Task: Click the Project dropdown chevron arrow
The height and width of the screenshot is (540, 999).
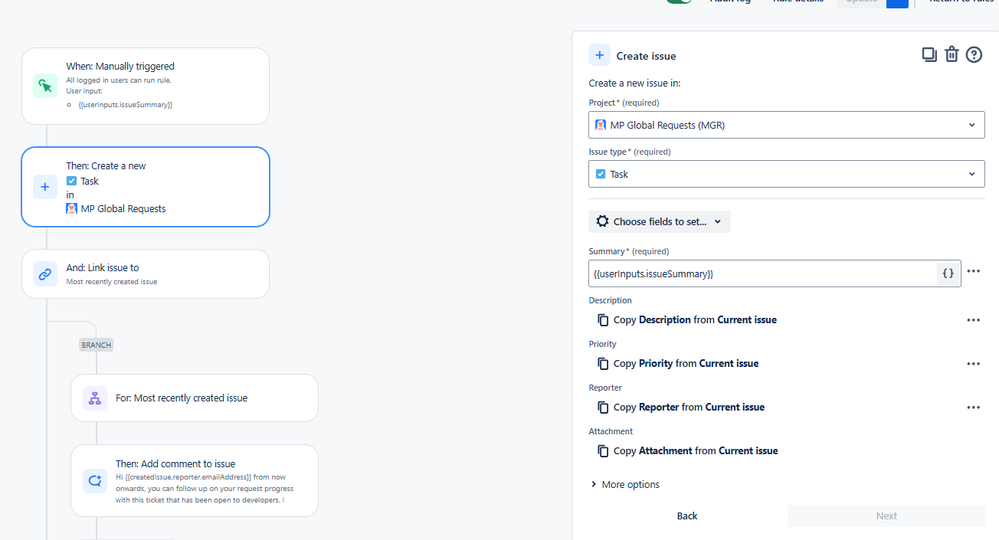Action: [x=972, y=125]
